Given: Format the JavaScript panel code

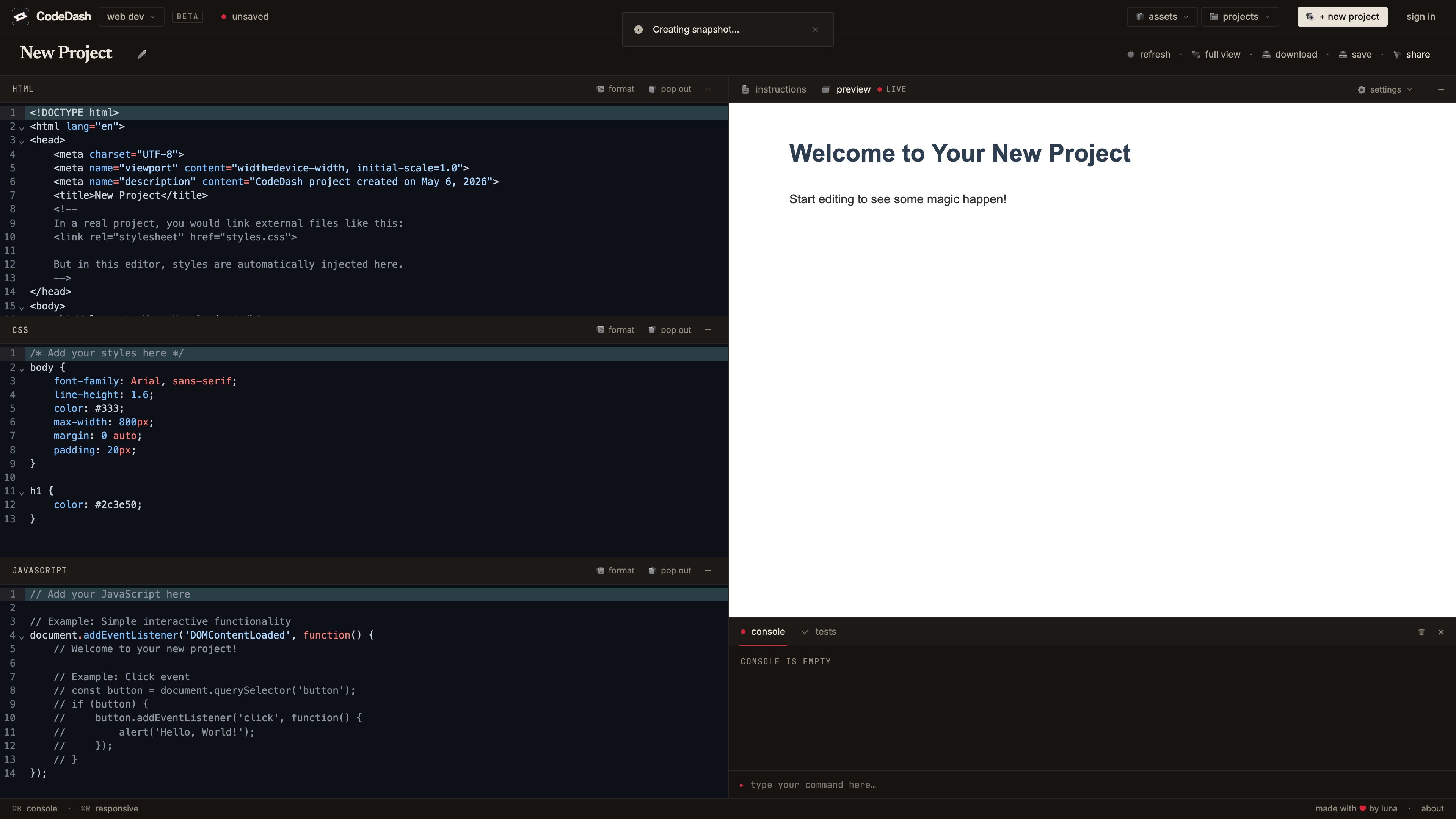Looking at the screenshot, I should point(615,570).
